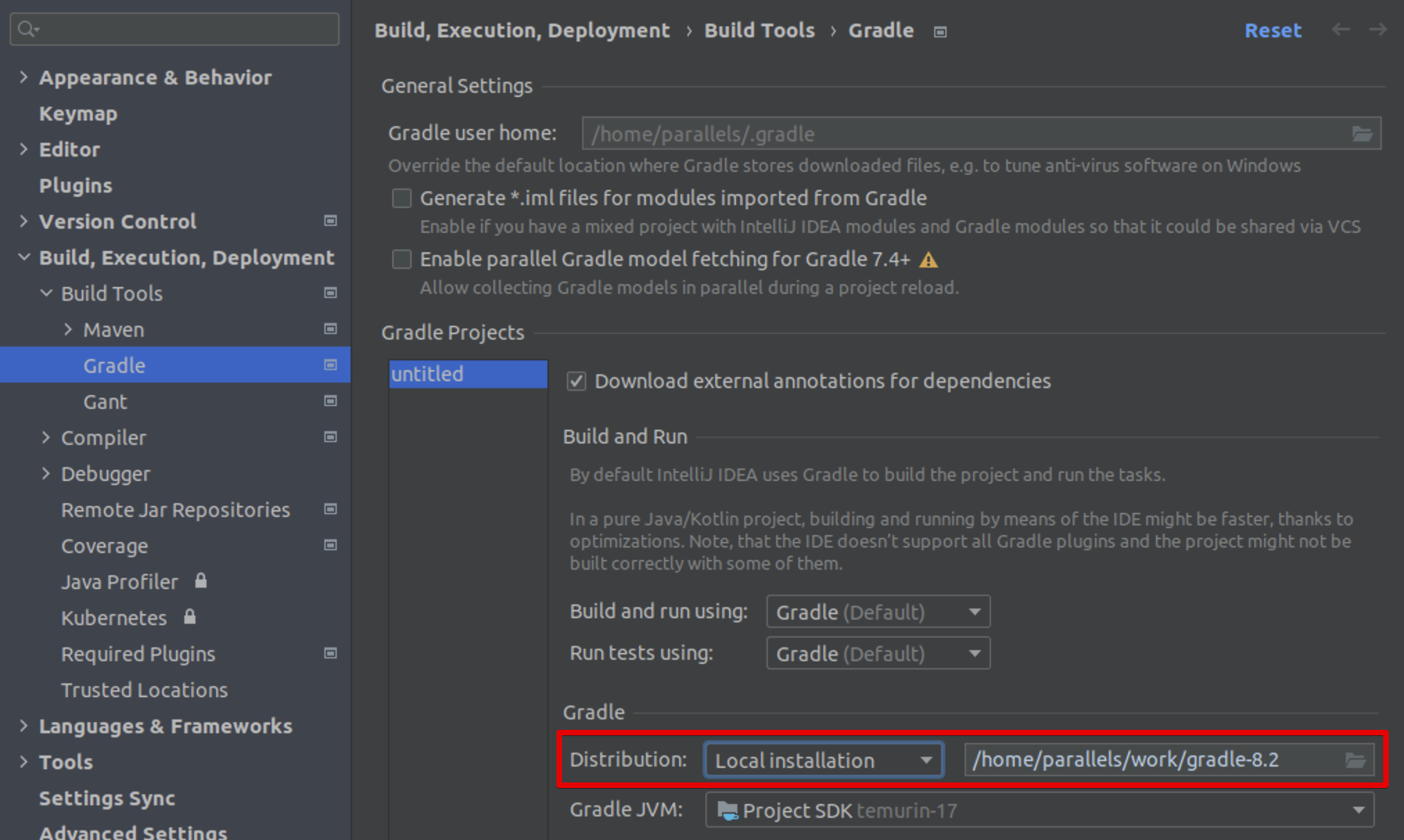The height and width of the screenshot is (840, 1404).
Task: Enable parallel Gradle model fetching
Action: (401, 259)
